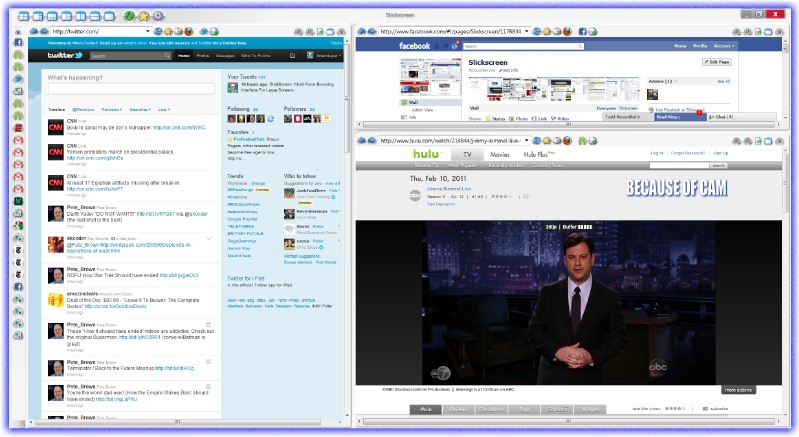Expand the Searches dropdown on Twitter

(140, 110)
